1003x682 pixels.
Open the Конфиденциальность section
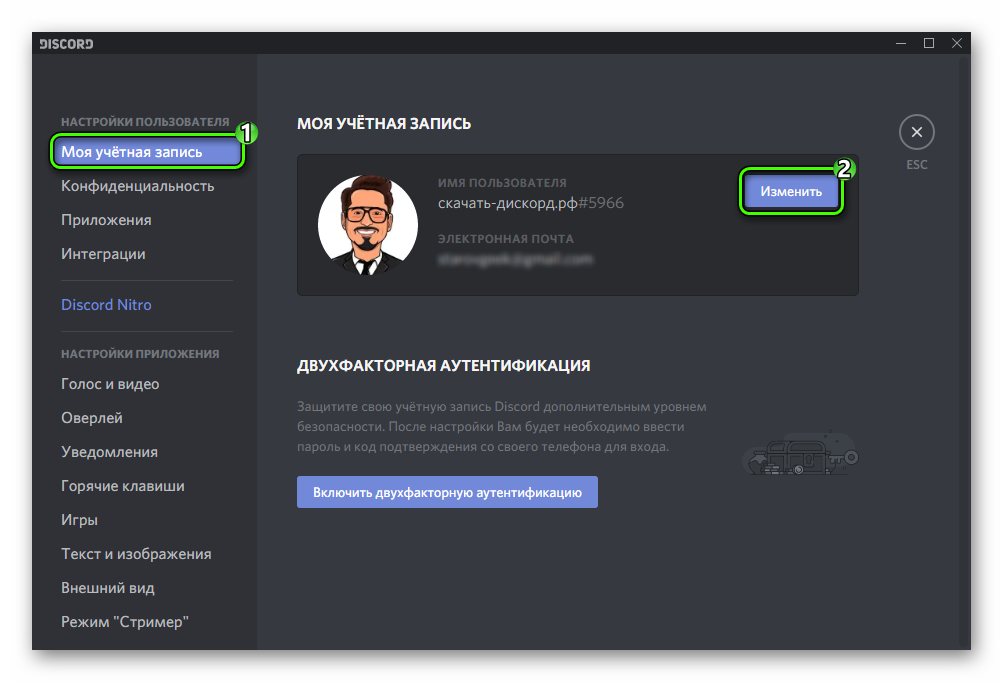(x=137, y=186)
